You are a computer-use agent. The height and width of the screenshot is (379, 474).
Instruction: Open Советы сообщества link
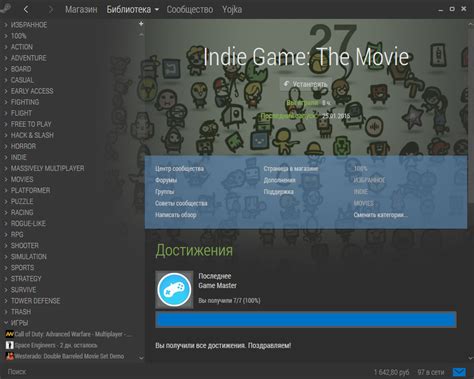181,203
